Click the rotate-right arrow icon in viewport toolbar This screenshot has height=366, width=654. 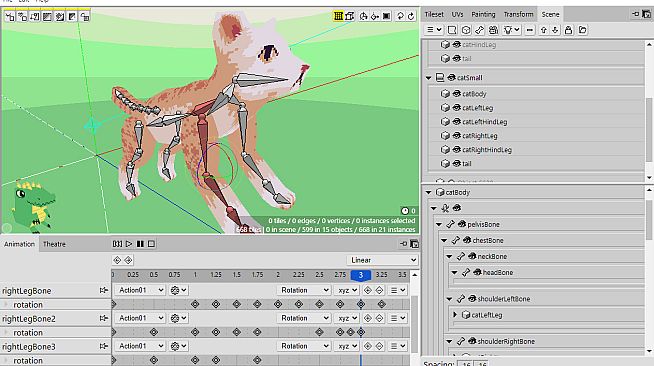[x=411, y=16]
